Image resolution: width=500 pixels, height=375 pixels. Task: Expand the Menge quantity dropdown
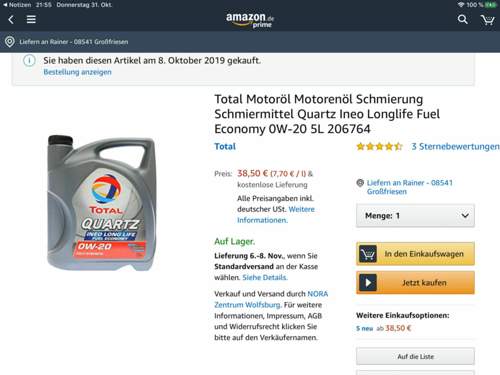(x=415, y=216)
